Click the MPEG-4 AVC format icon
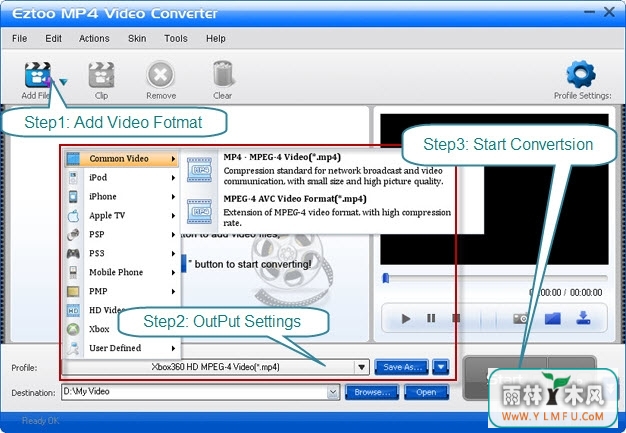This screenshot has height=433, width=626. click(200, 212)
